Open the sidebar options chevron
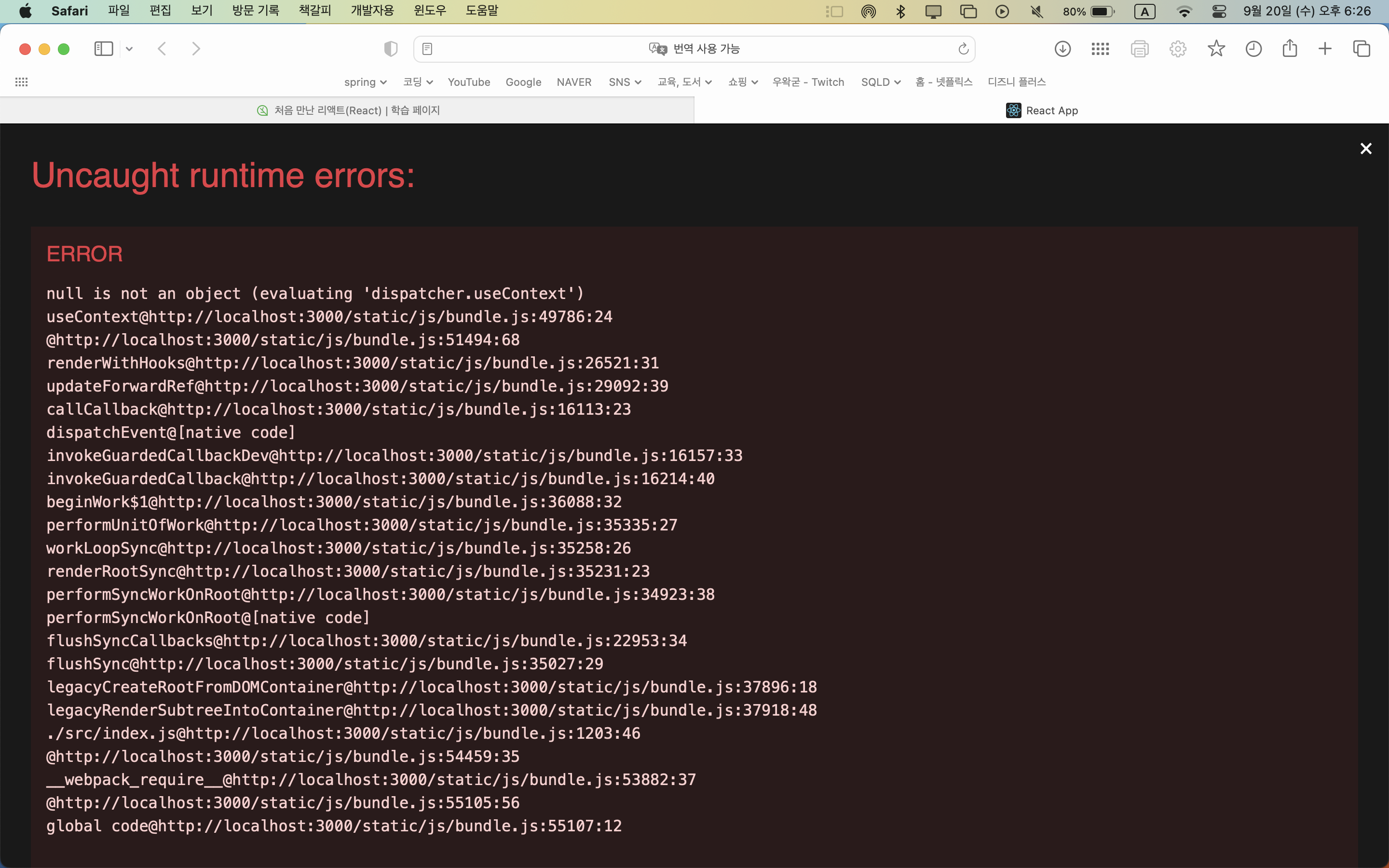Image resolution: width=1389 pixels, height=868 pixels. tap(129, 49)
